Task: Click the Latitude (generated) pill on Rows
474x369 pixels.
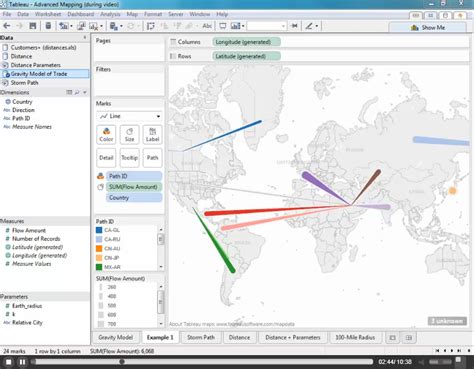Action: coord(246,56)
